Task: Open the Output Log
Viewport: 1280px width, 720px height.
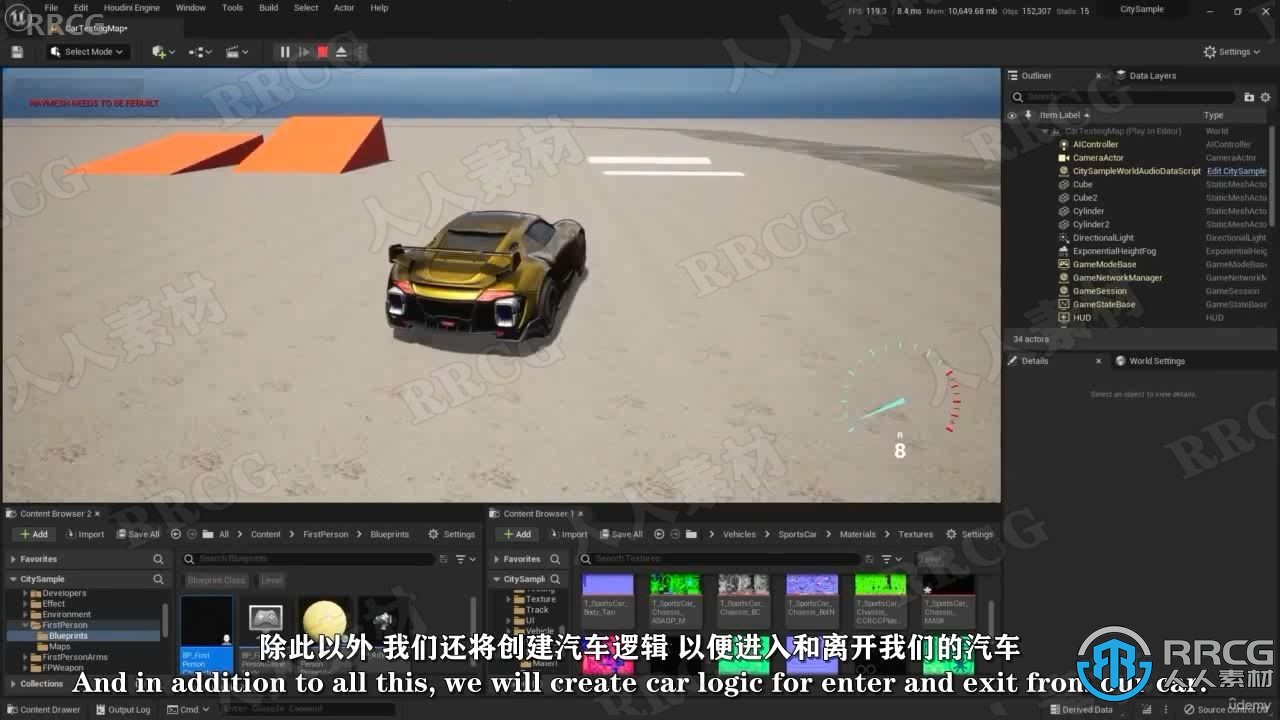Action: pyautogui.click(x=123, y=710)
